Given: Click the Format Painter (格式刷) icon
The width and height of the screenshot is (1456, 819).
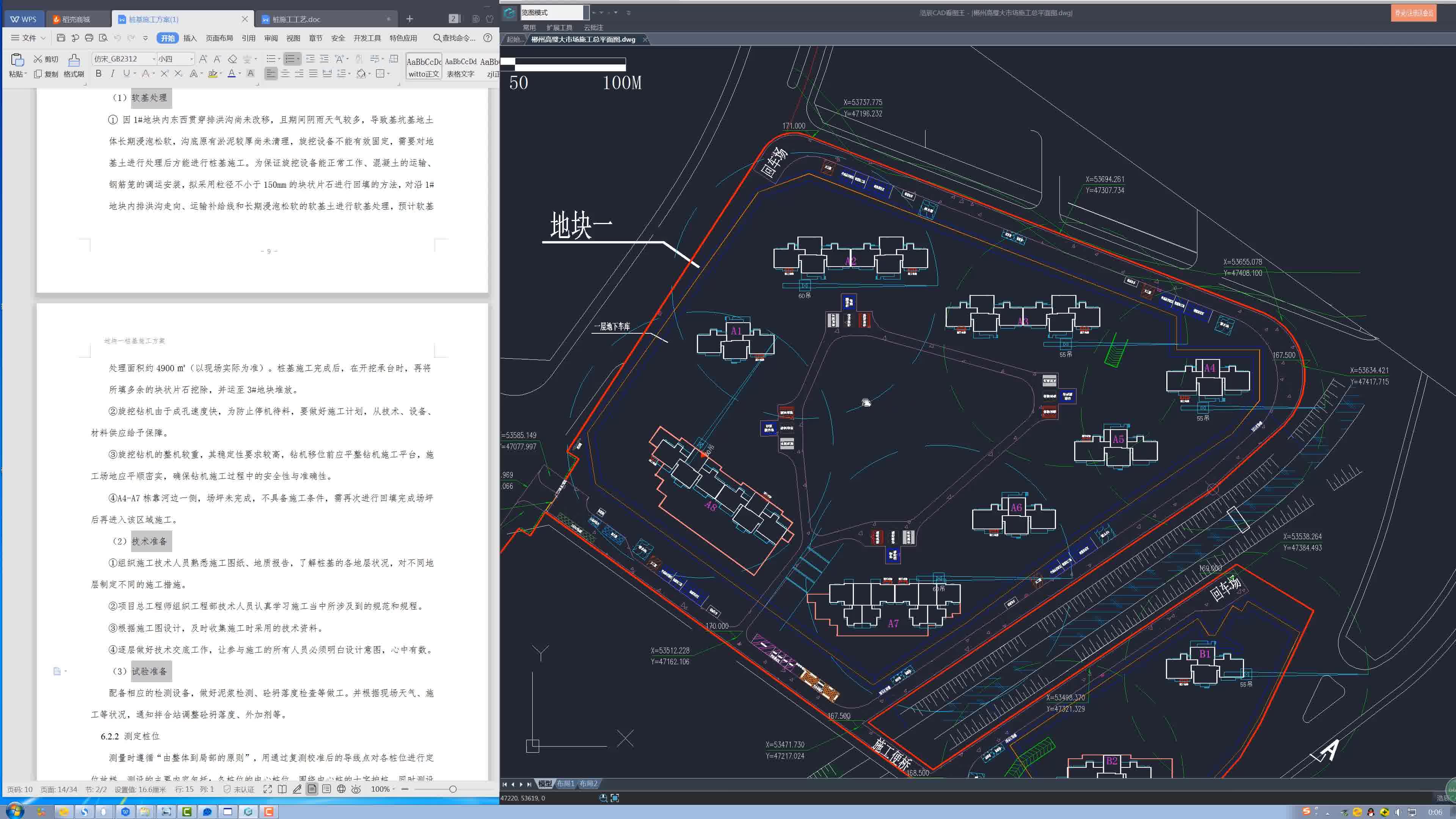Looking at the screenshot, I should [x=74, y=61].
